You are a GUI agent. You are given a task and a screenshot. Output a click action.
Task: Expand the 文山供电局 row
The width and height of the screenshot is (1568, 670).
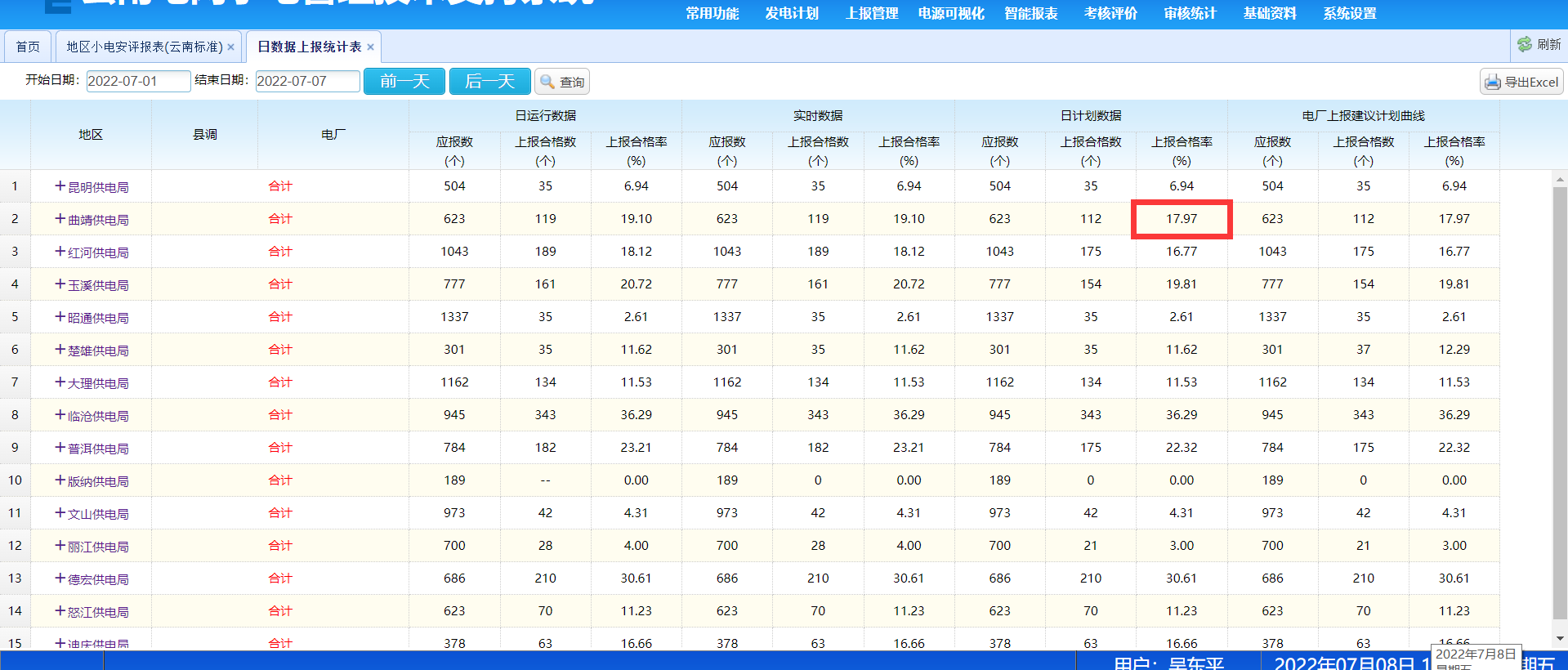point(60,513)
